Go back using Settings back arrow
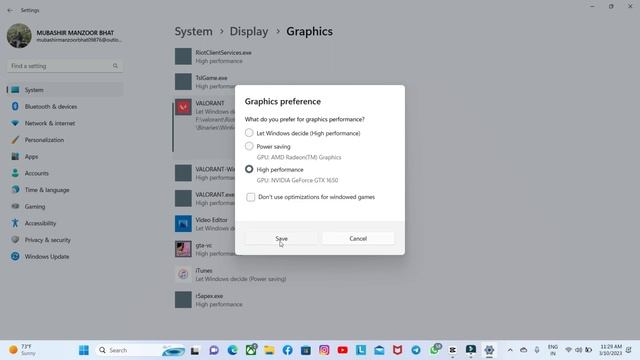Screen dimensions: 640x360 tap(10, 10)
